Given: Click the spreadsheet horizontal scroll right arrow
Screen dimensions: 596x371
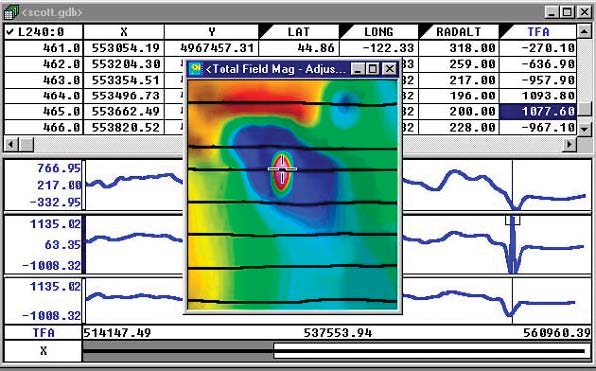Looking at the screenshot, I should point(570,144).
